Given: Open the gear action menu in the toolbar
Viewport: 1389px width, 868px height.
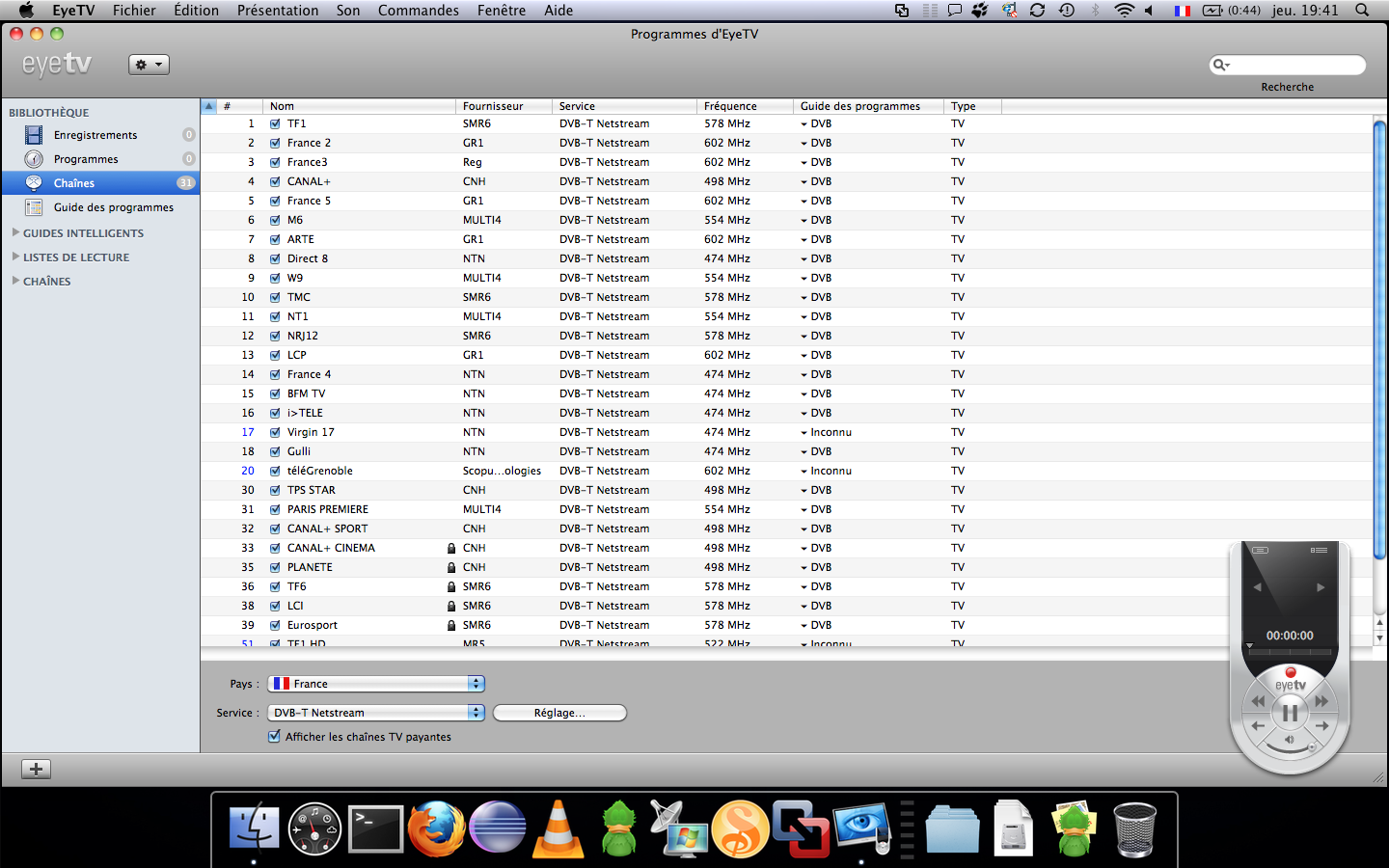Looking at the screenshot, I should point(149,65).
